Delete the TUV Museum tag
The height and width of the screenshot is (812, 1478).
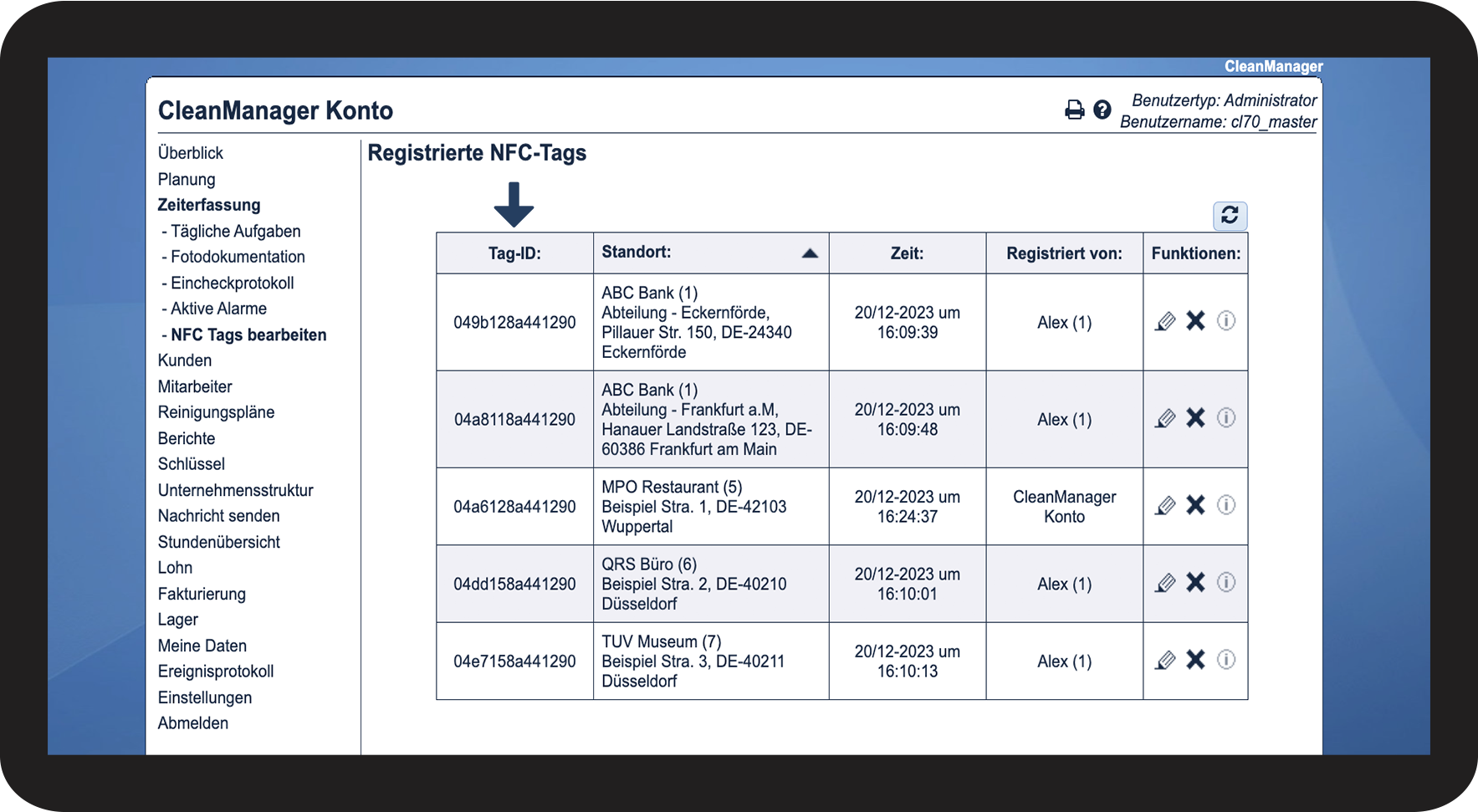tap(1196, 660)
